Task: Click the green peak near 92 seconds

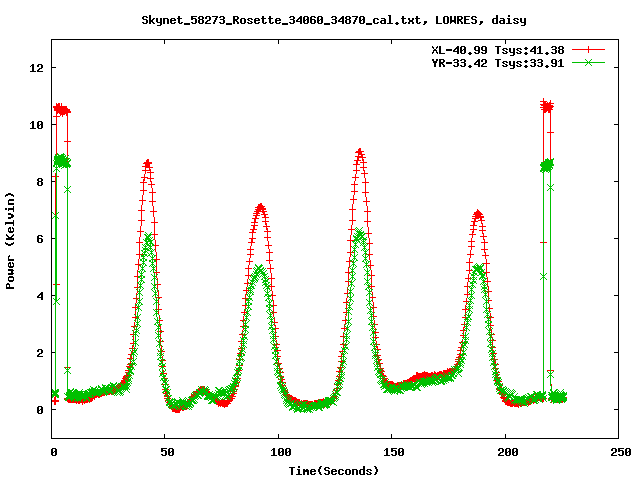Action: coord(260,269)
